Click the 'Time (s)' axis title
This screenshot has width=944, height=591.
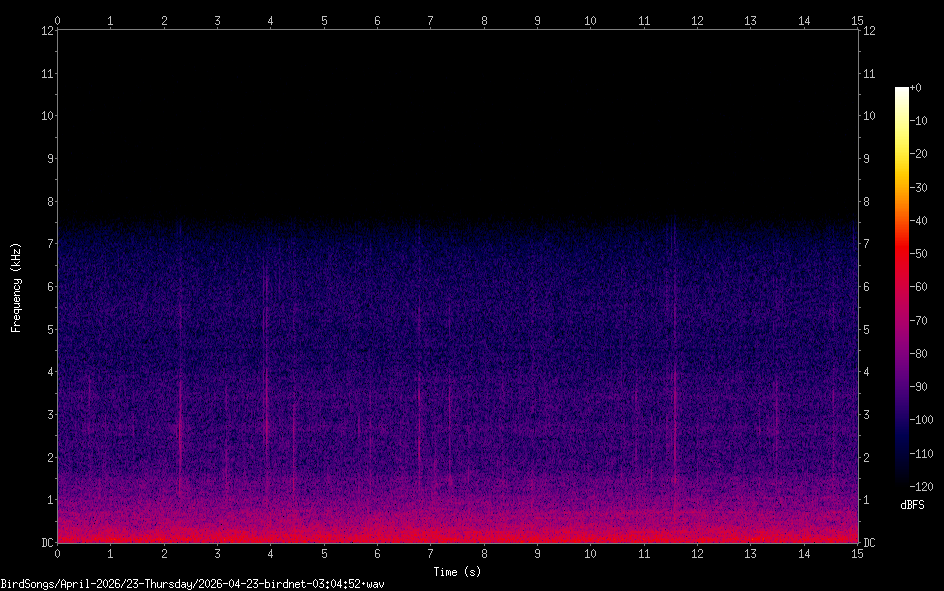click(457, 572)
